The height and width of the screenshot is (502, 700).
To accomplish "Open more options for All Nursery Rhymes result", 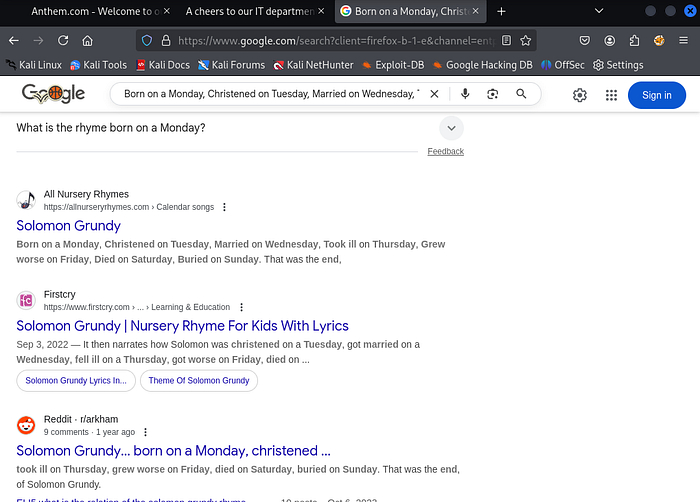I will 225,207.
